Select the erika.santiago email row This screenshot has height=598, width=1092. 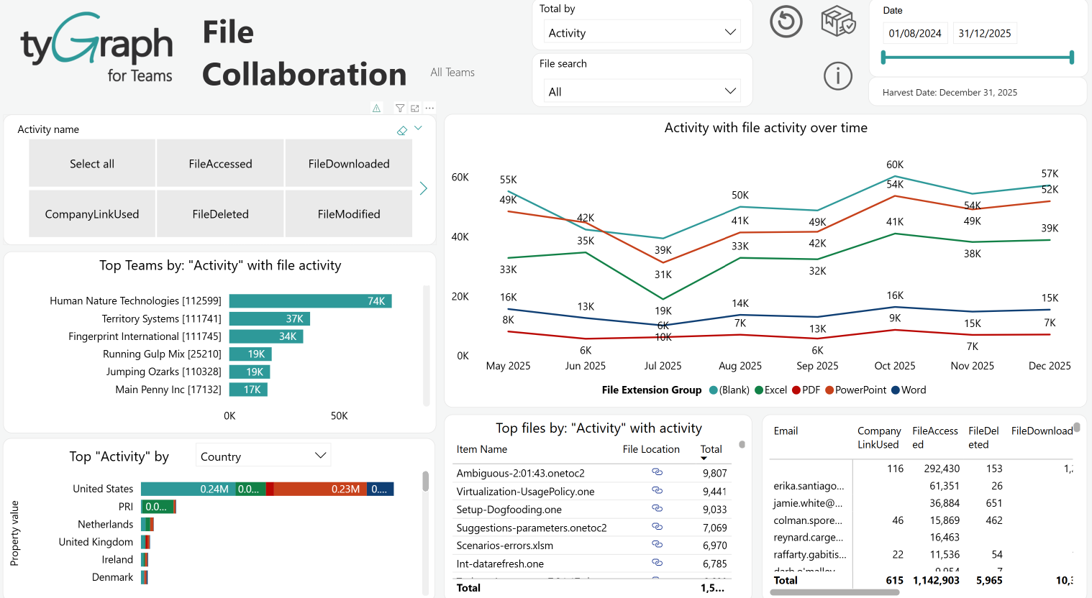point(923,486)
